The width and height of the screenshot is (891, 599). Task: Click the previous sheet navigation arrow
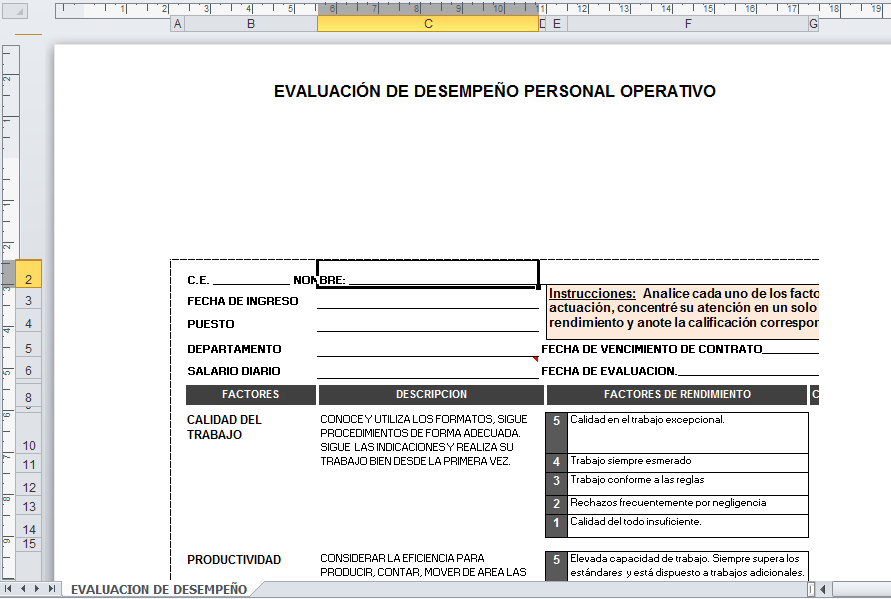tap(24, 589)
